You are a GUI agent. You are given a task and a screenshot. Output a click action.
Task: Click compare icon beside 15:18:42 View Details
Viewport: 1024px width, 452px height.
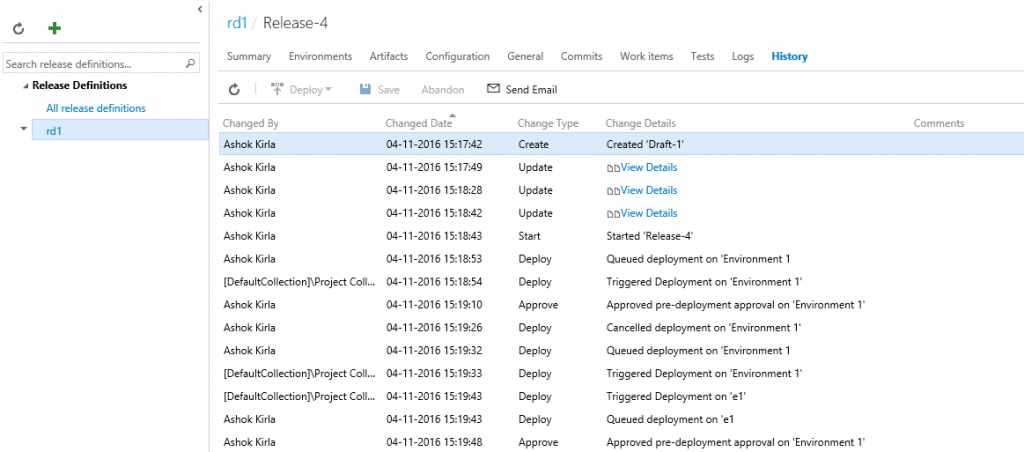pyautogui.click(x=613, y=214)
